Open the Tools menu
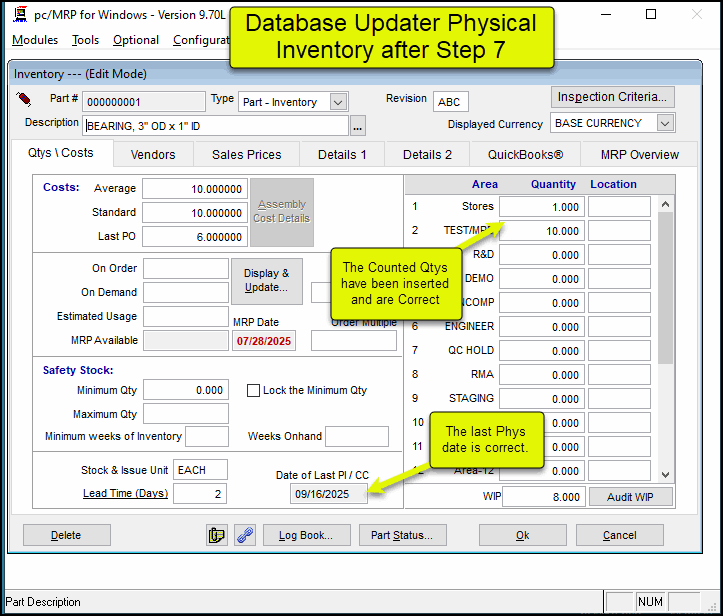 (85, 40)
